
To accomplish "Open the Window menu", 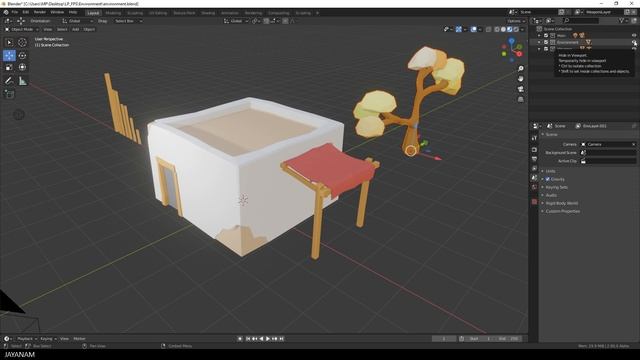I will [57, 12].
